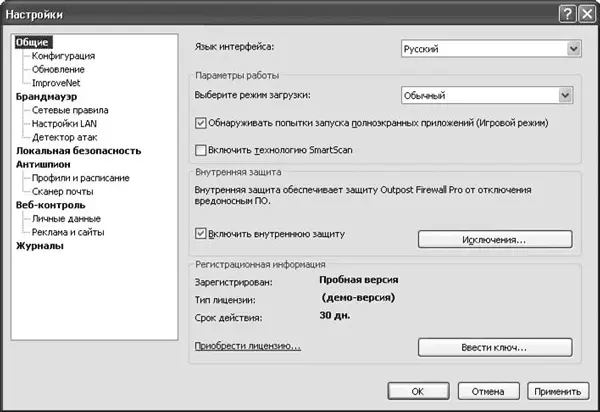Click the Ввести ключ... button
Viewport: 600px width, 412px height.
coord(495,347)
